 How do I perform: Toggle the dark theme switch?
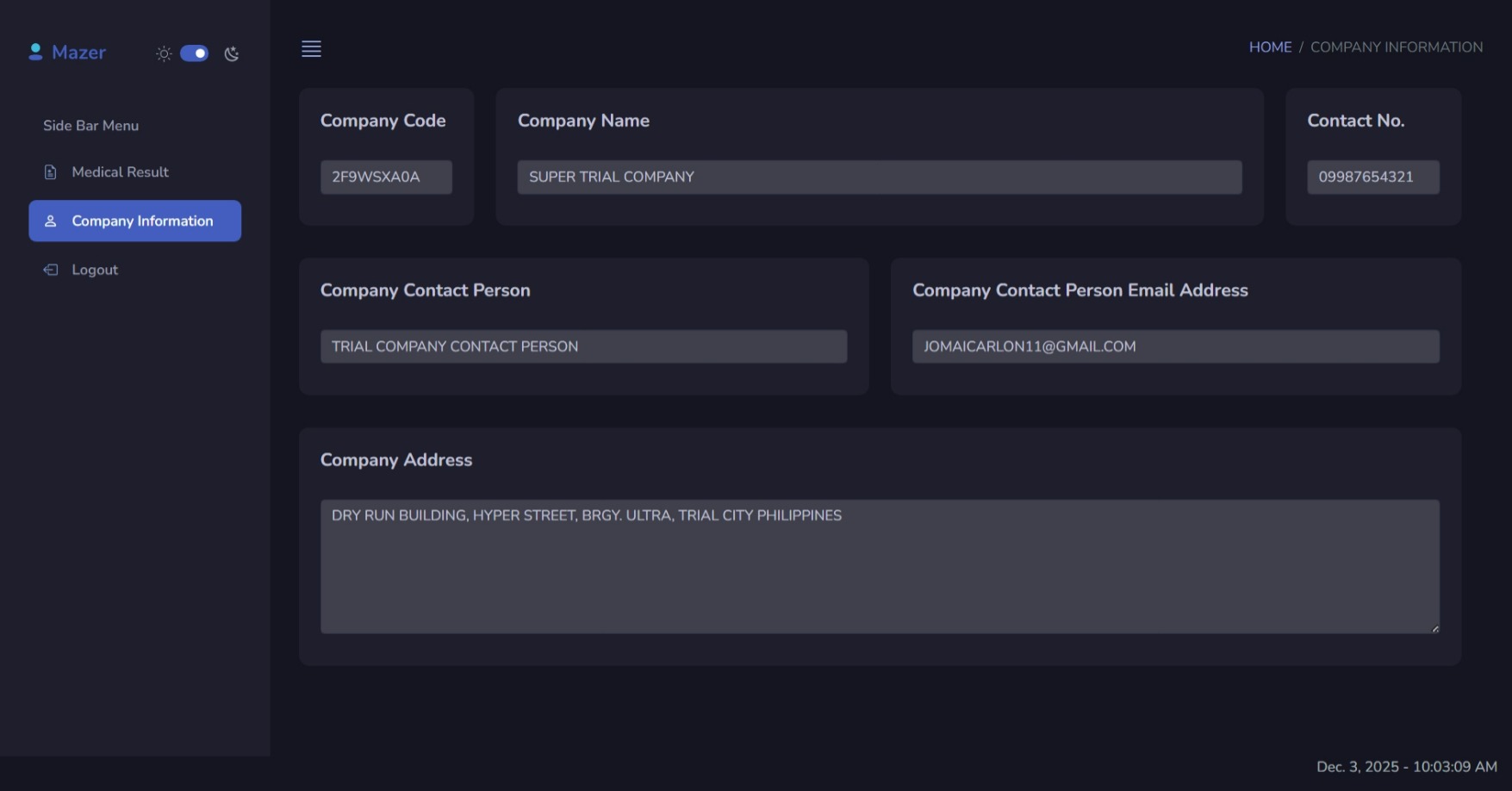tap(194, 53)
